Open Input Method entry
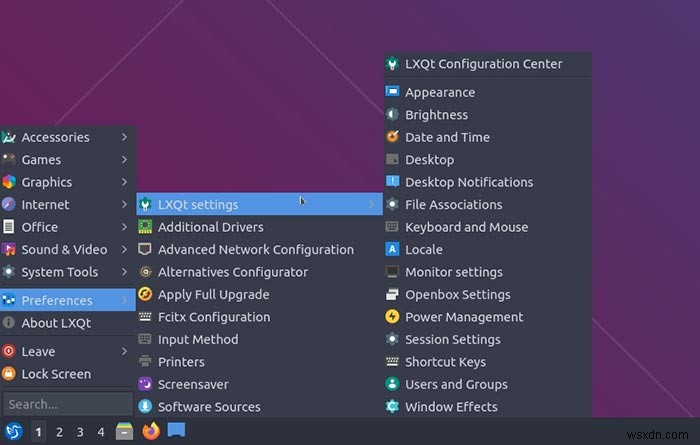Screen dimensions: 700x445 pyautogui.click(x=259, y=339)
